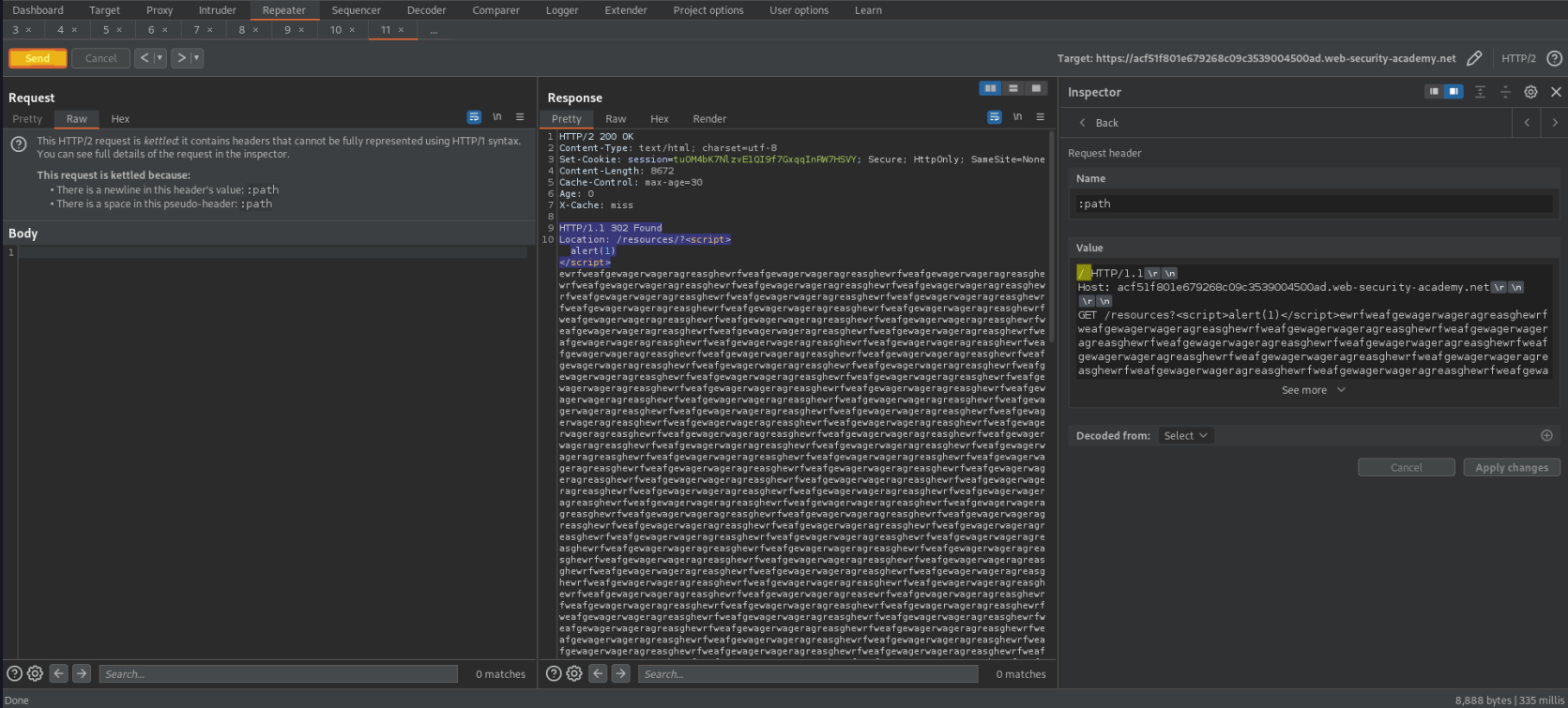Dock Inspector to the right side
This screenshot has height=708, width=1568.
(x=1454, y=92)
